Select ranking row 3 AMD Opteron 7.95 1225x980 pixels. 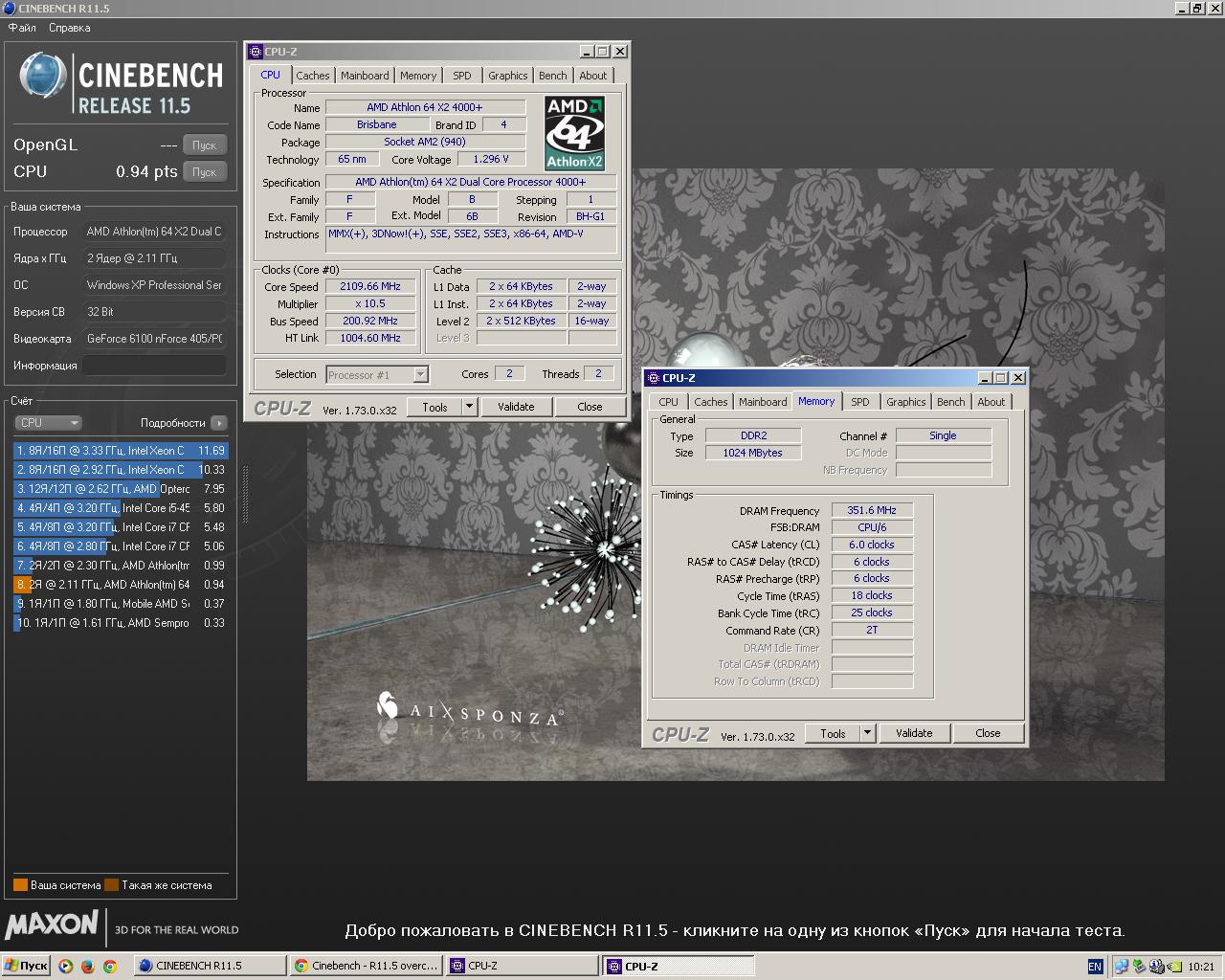coord(121,489)
